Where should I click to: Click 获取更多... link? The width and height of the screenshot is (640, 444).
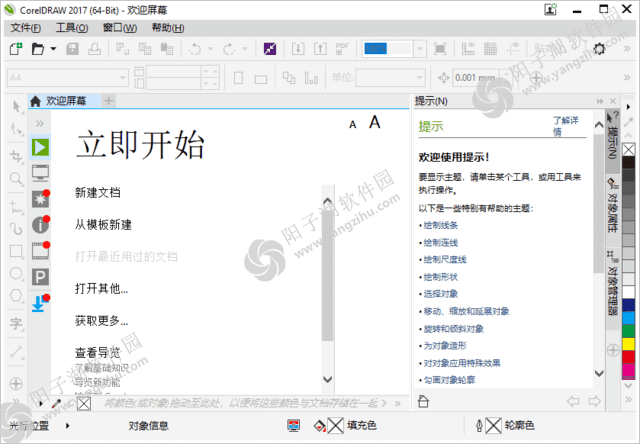pos(101,321)
